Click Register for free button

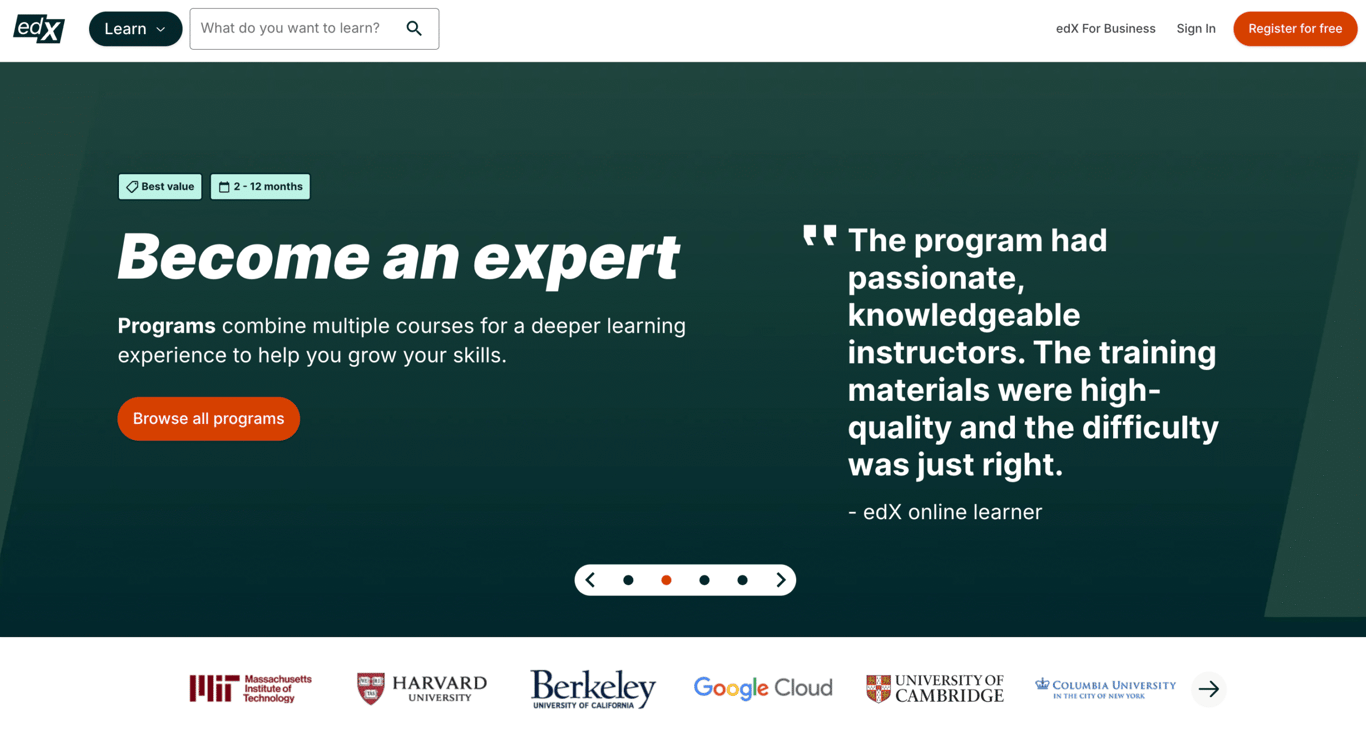click(1295, 29)
